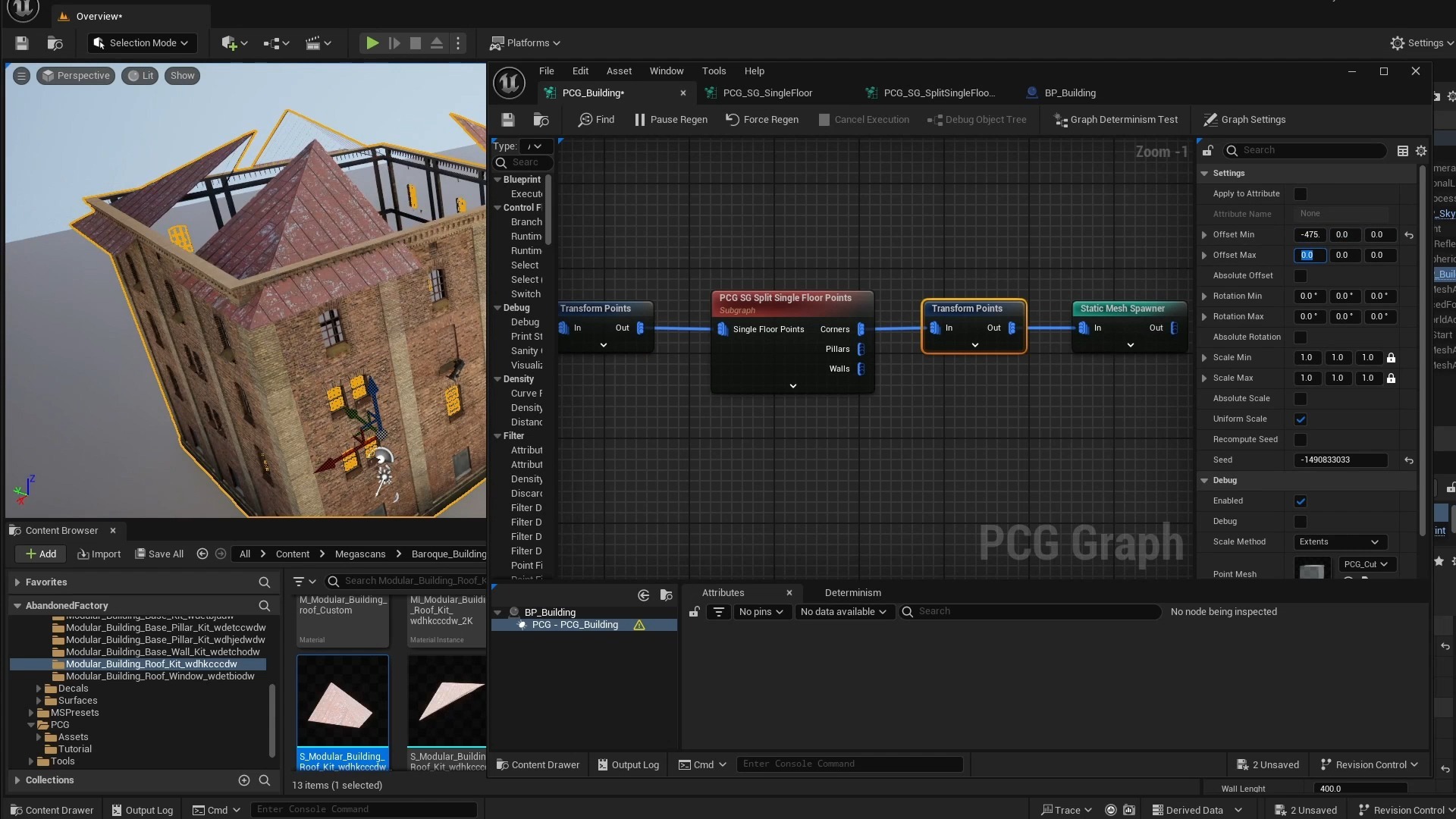Collapse the Debug details section
Viewport: 1456px width, 819px height.
1204,481
